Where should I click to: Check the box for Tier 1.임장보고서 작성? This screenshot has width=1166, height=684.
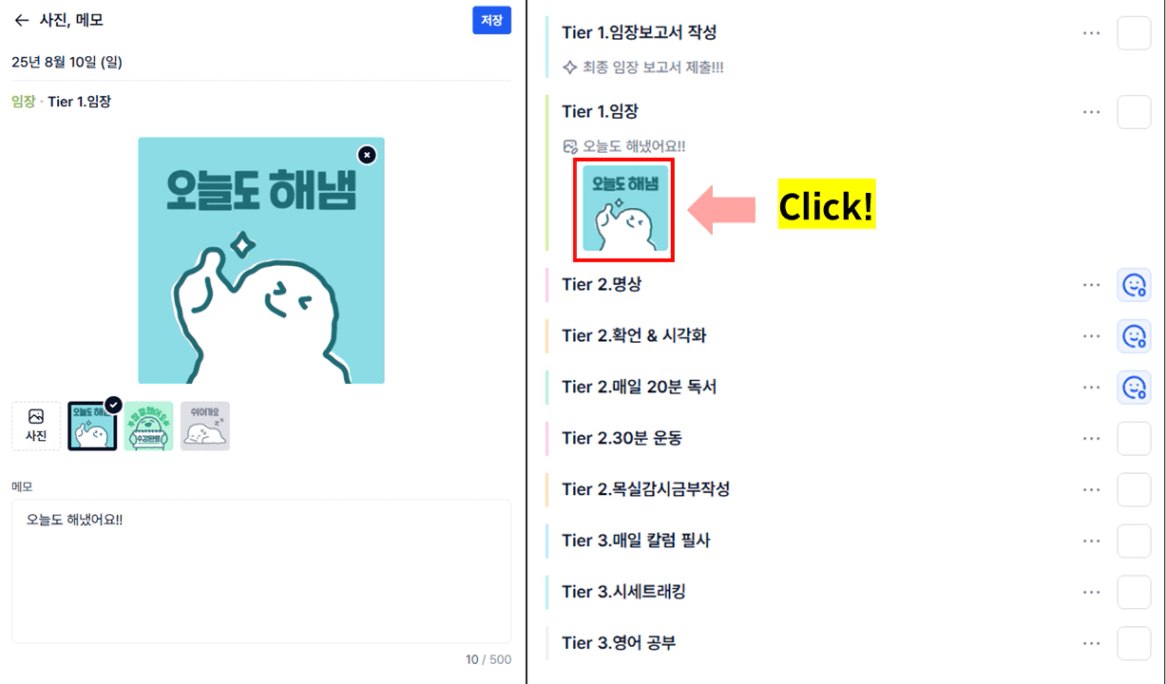1134,33
